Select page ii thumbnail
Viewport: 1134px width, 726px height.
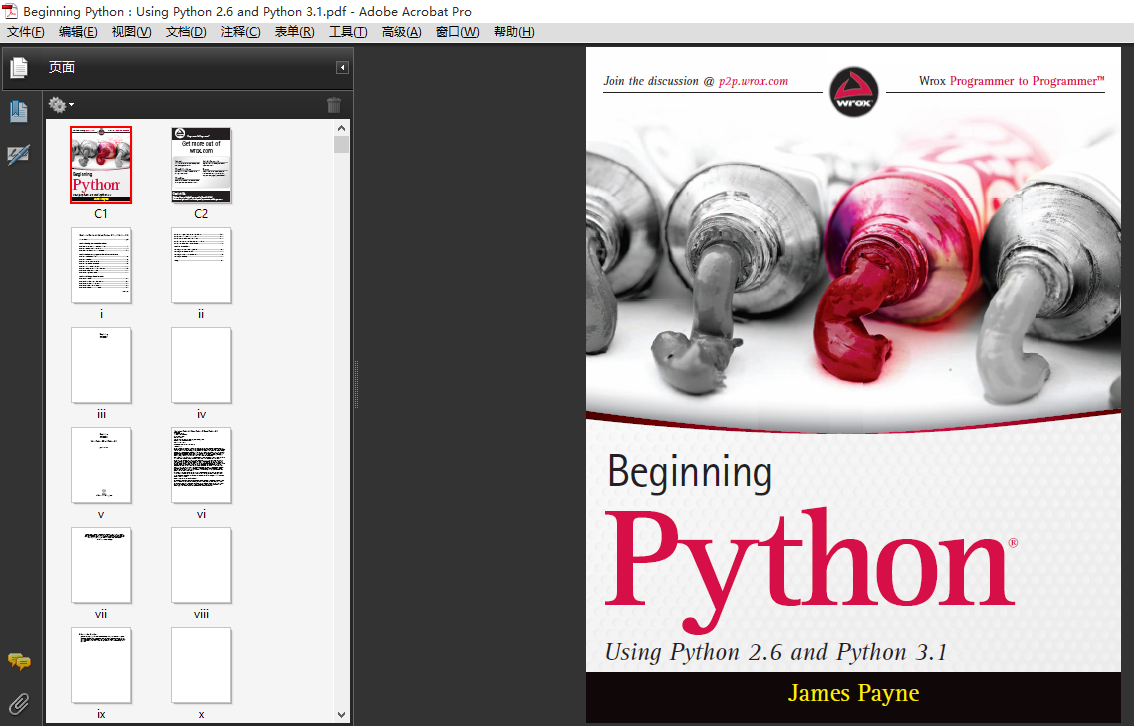(x=201, y=265)
